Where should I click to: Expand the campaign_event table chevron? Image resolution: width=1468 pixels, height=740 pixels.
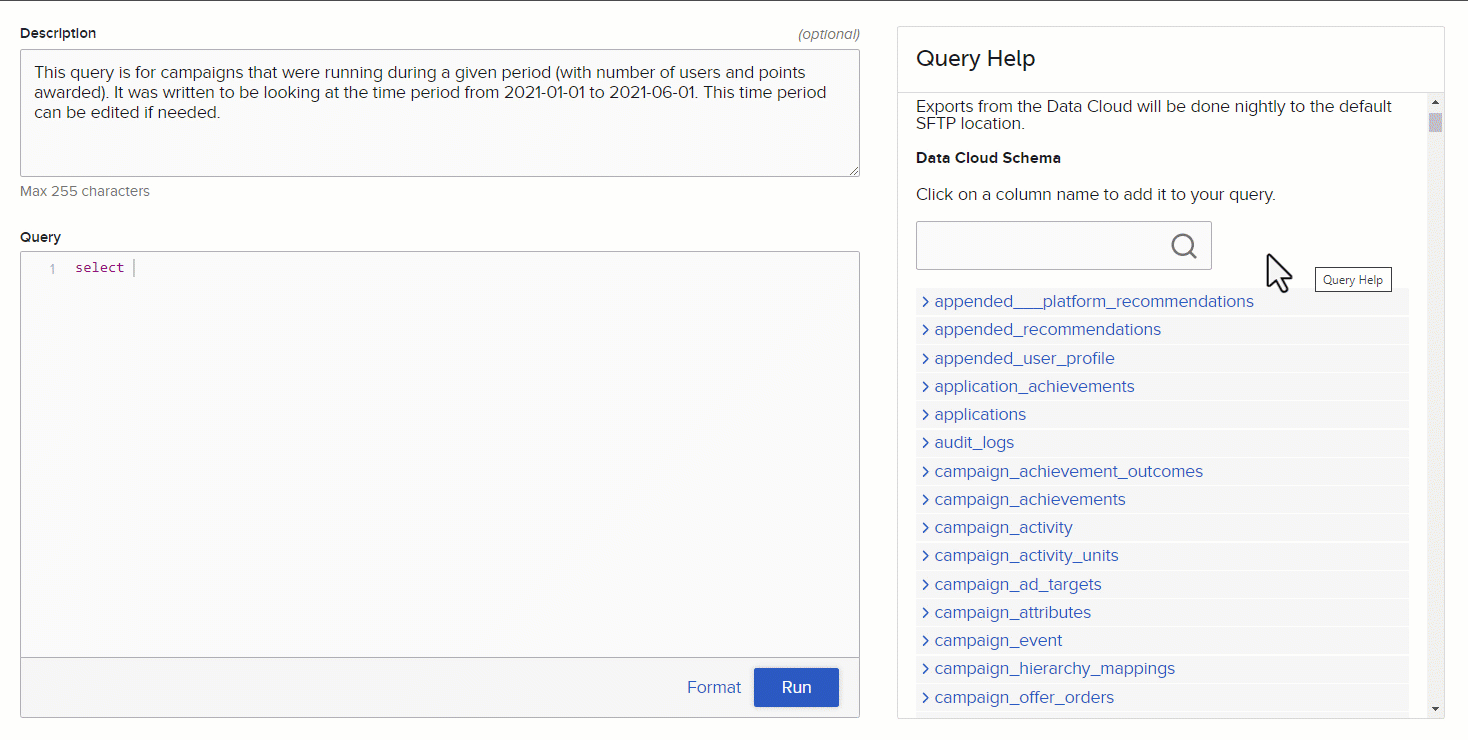925,640
